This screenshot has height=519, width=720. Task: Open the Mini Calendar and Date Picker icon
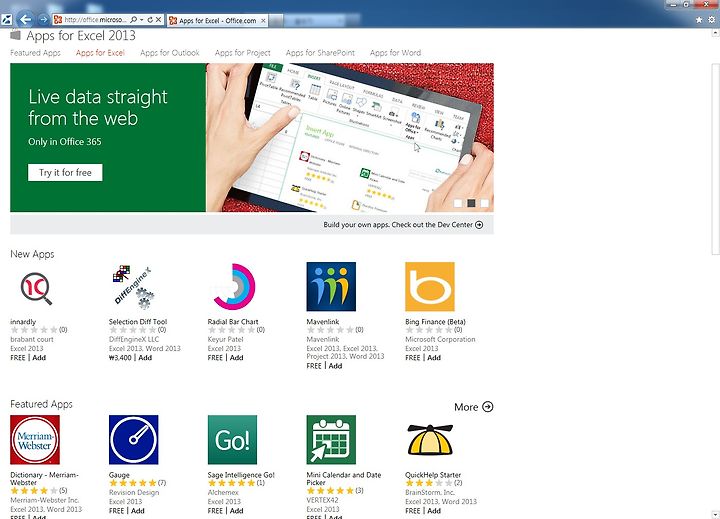click(331, 440)
